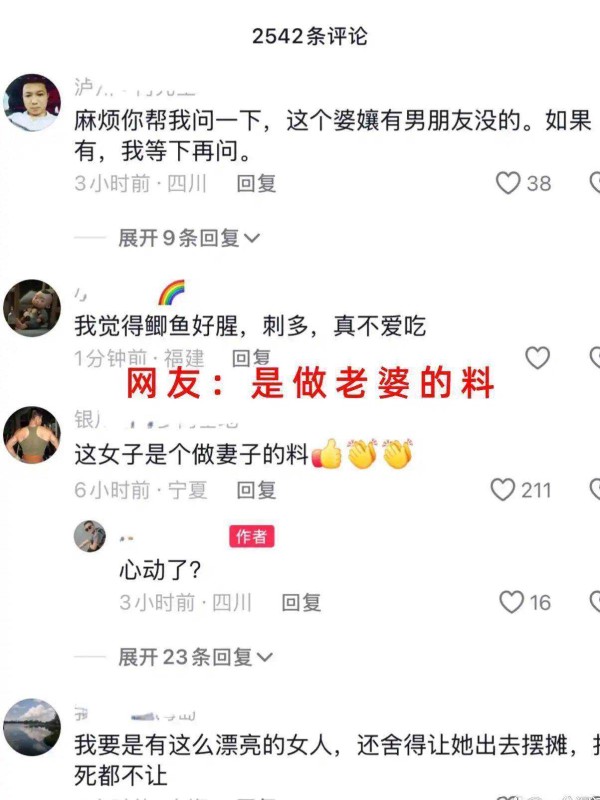Like the comment with 38 likes

[x=508, y=183]
